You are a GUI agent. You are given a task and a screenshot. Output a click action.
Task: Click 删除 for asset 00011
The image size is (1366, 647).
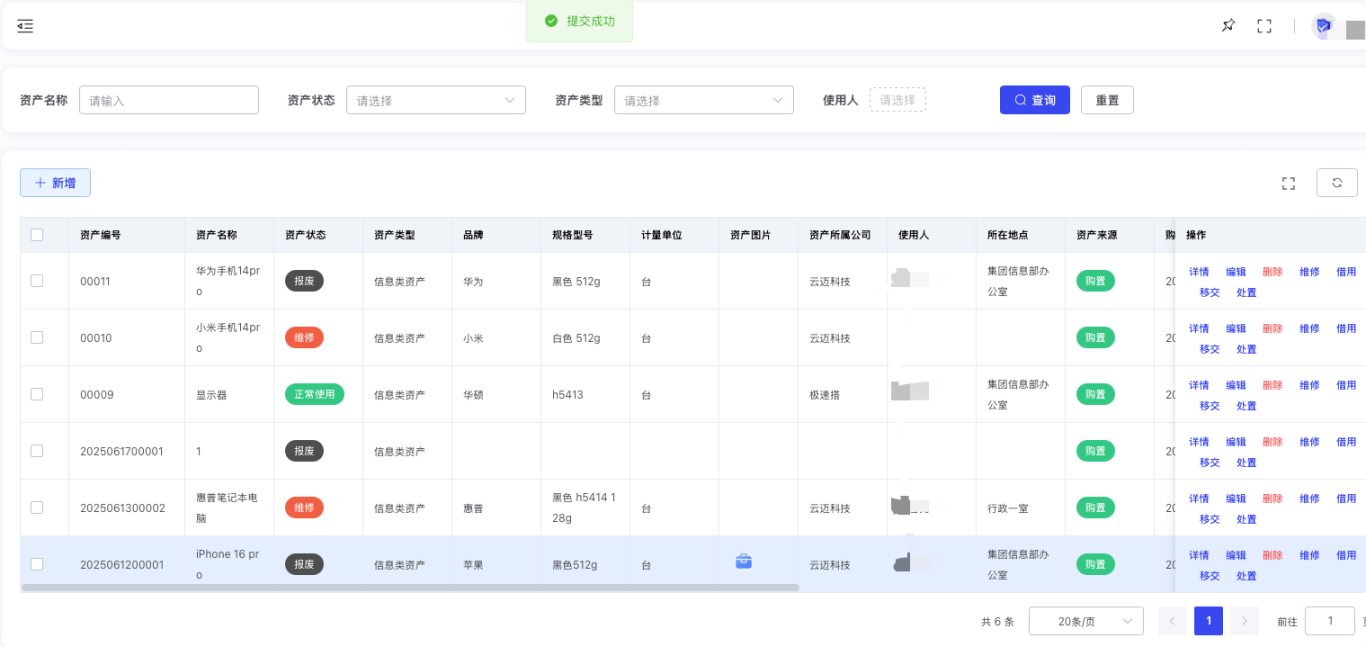point(1272,272)
